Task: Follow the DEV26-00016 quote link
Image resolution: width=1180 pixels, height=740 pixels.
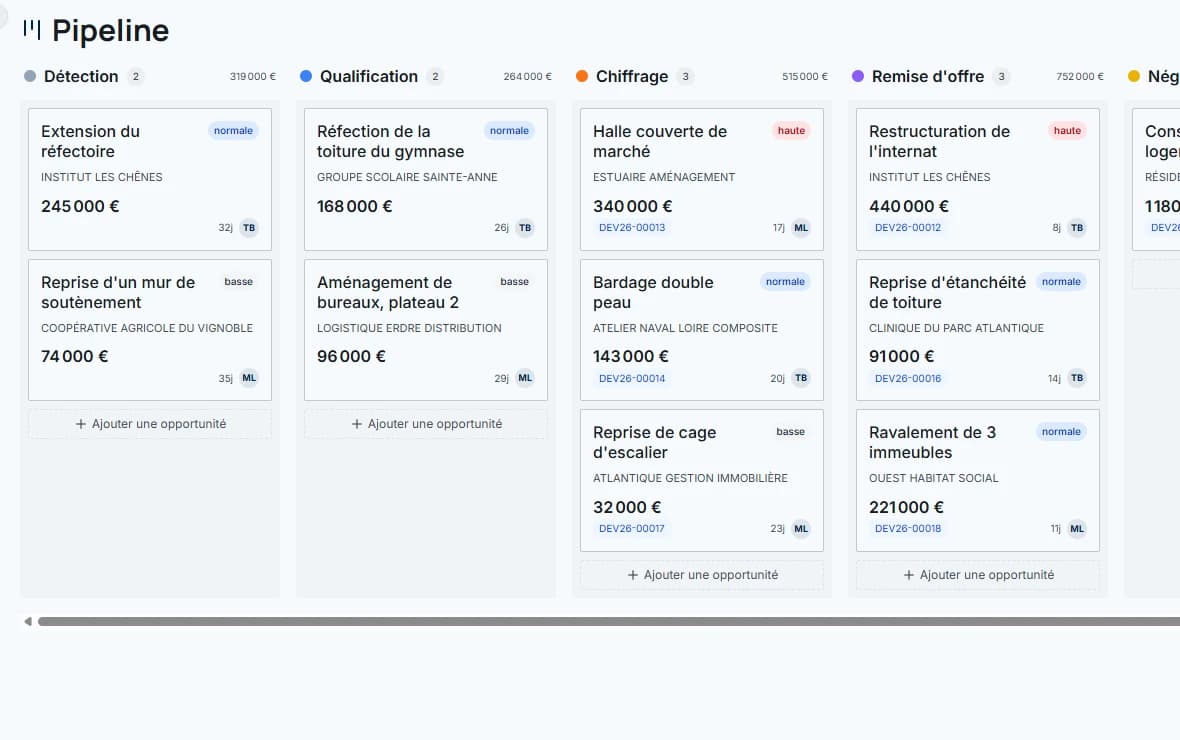Action: [x=908, y=379]
